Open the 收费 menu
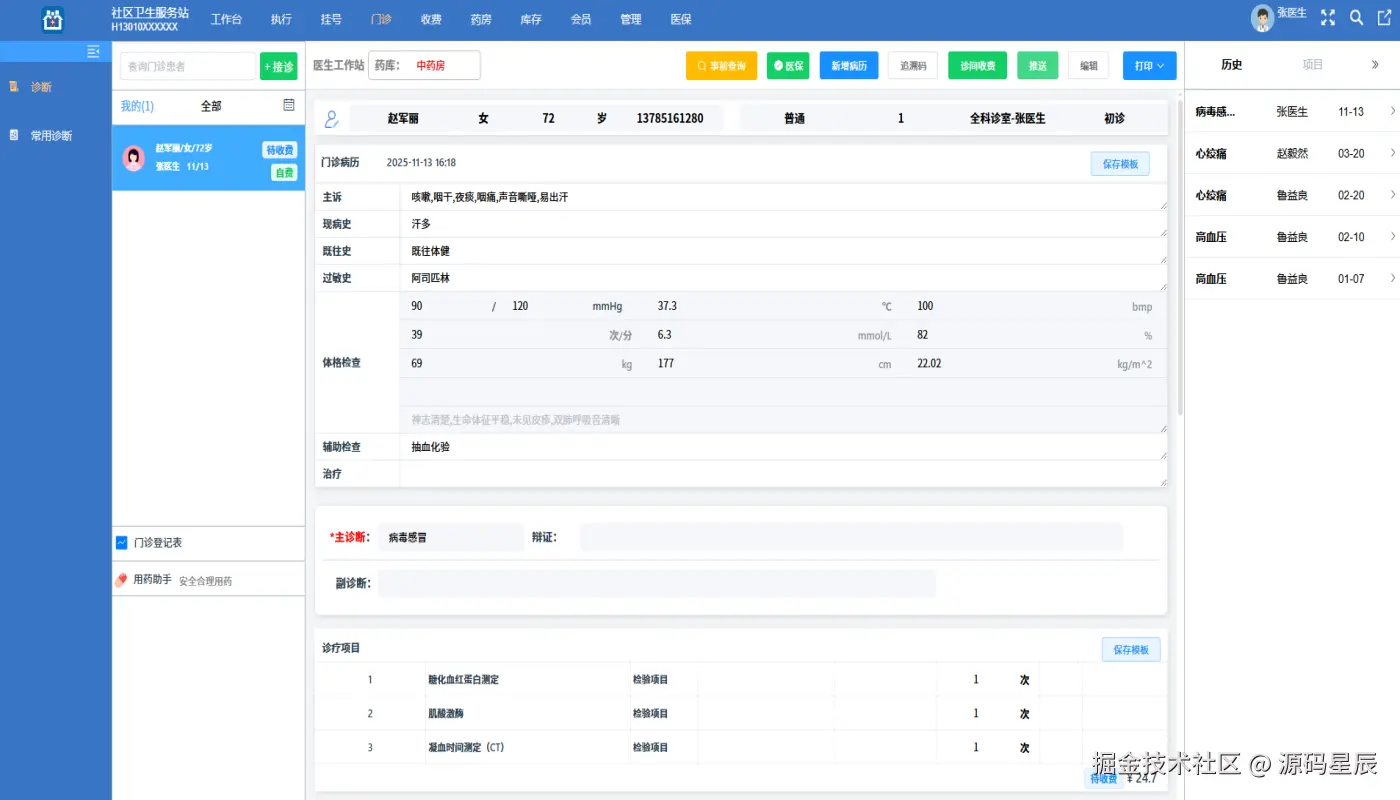Image resolution: width=1400 pixels, height=800 pixels. (x=431, y=19)
